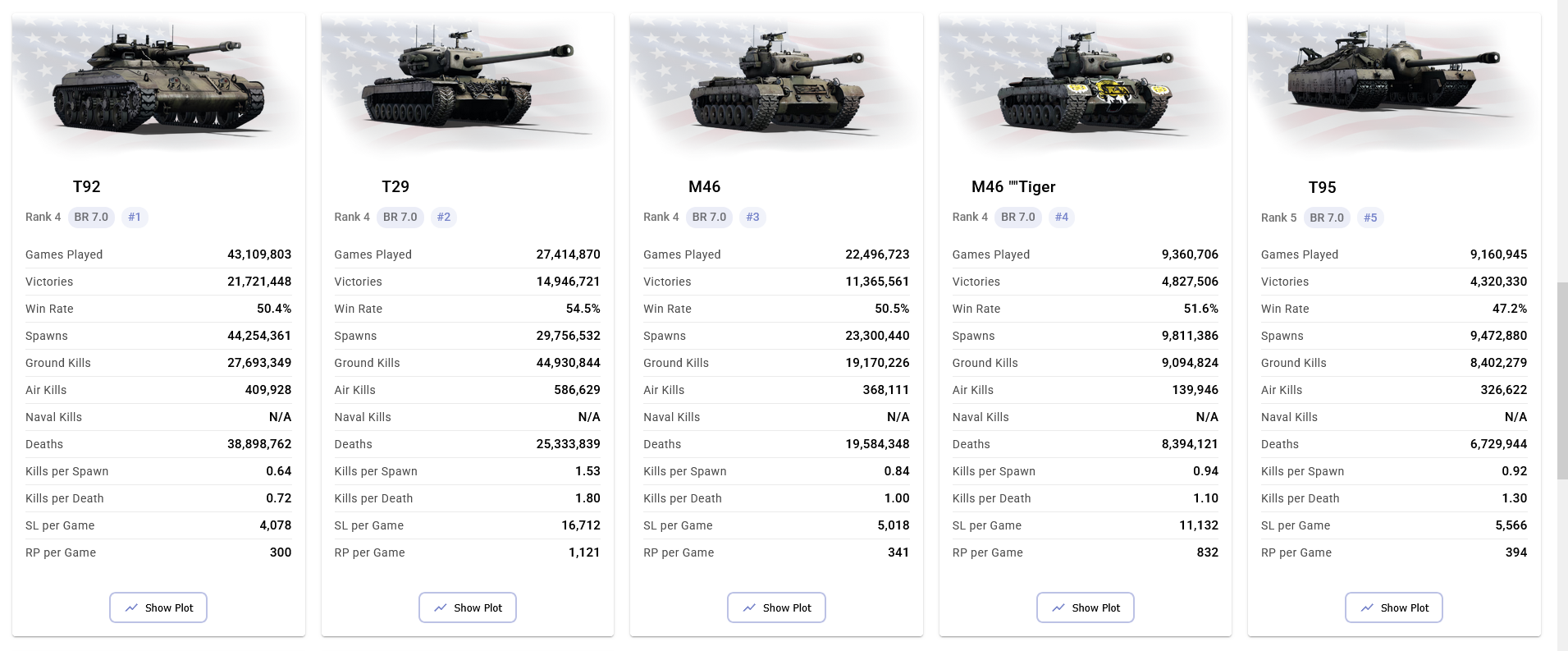Image resolution: width=1568 pixels, height=651 pixels.
Task: Click the M46 "Tiger" title
Action: pyautogui.click(x=1013, y=186)
